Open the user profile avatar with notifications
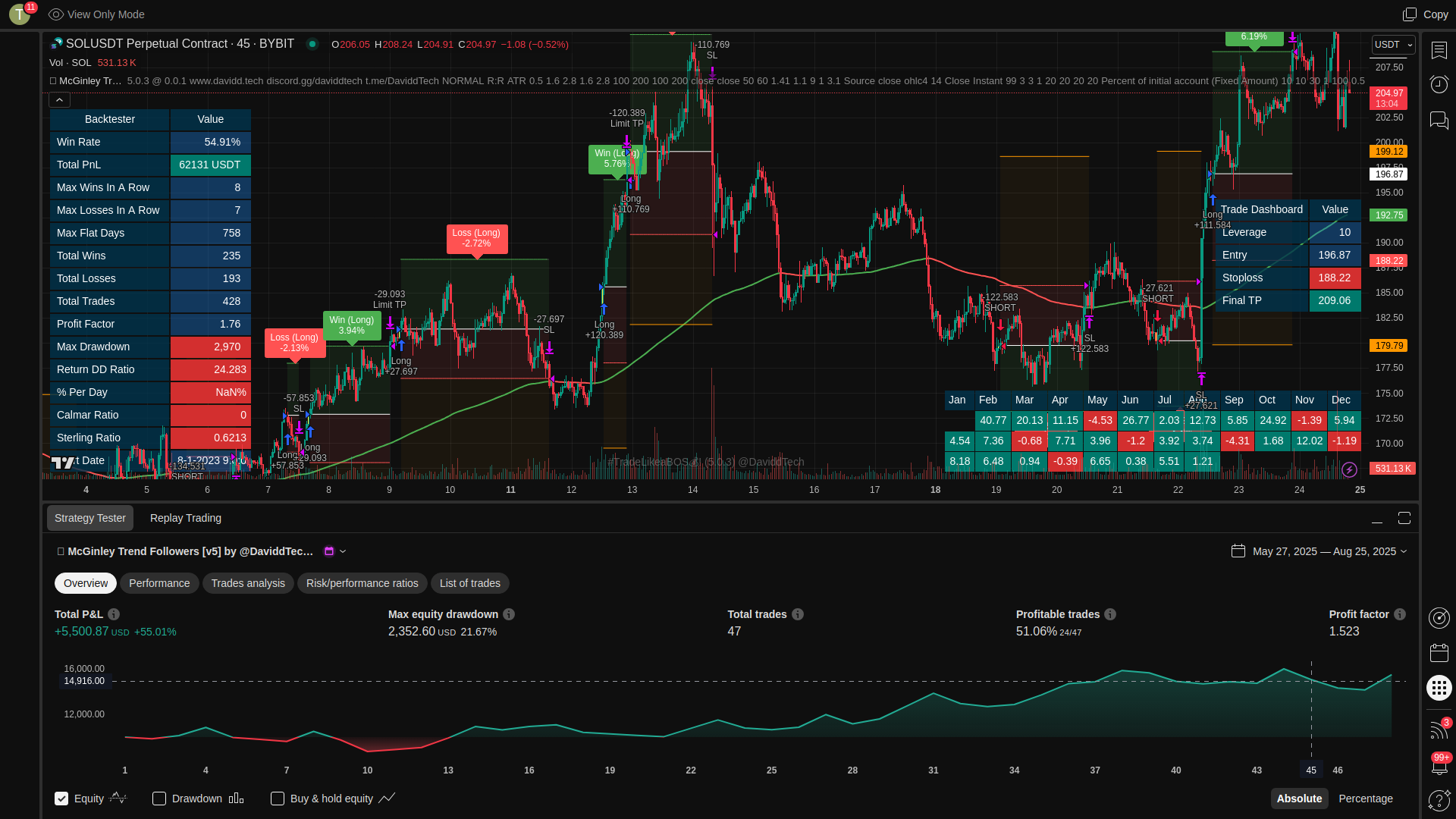 pyautogui.click(x=20, y=14)
